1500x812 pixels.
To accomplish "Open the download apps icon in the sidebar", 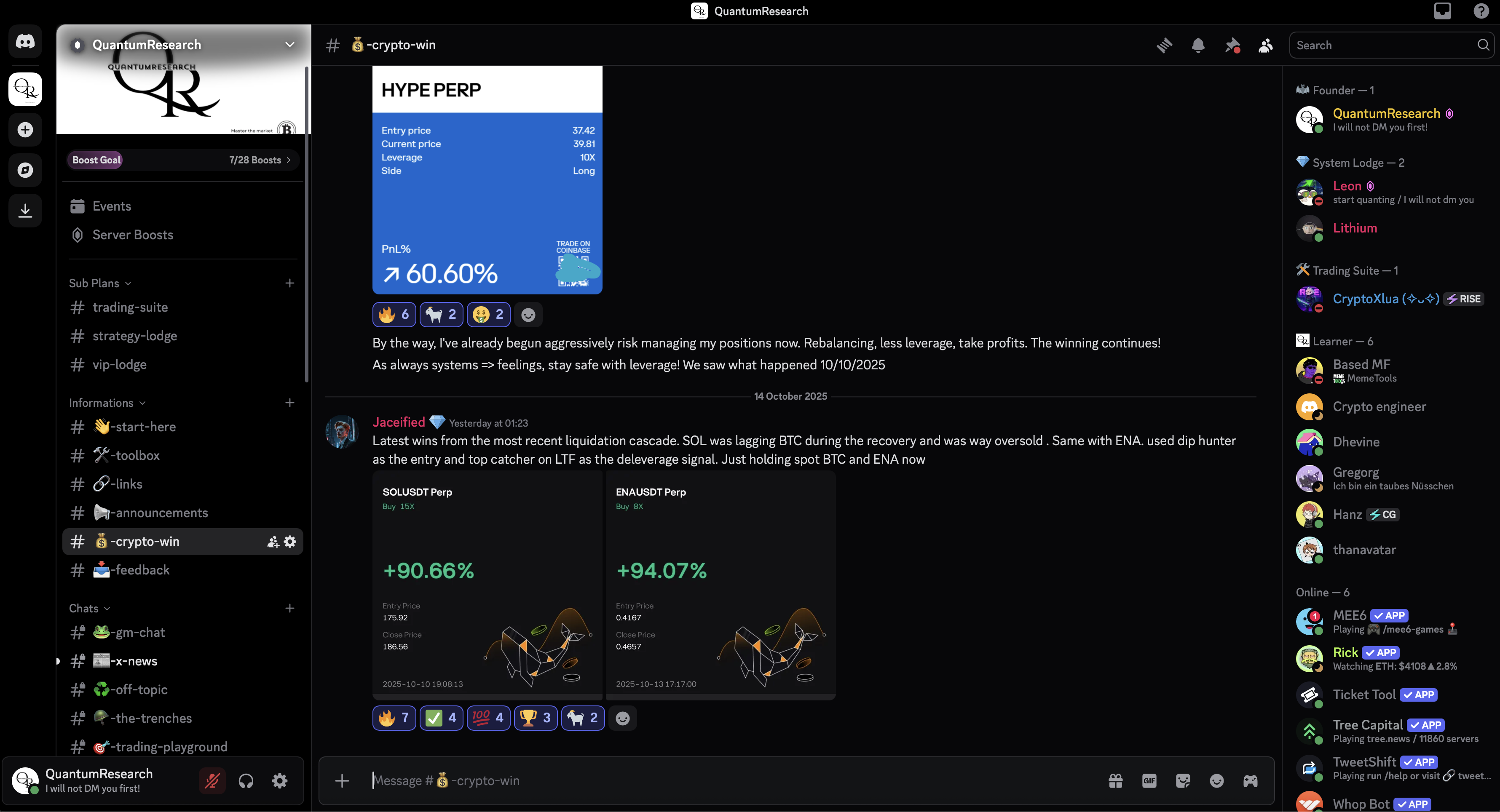I will point(24,210).
